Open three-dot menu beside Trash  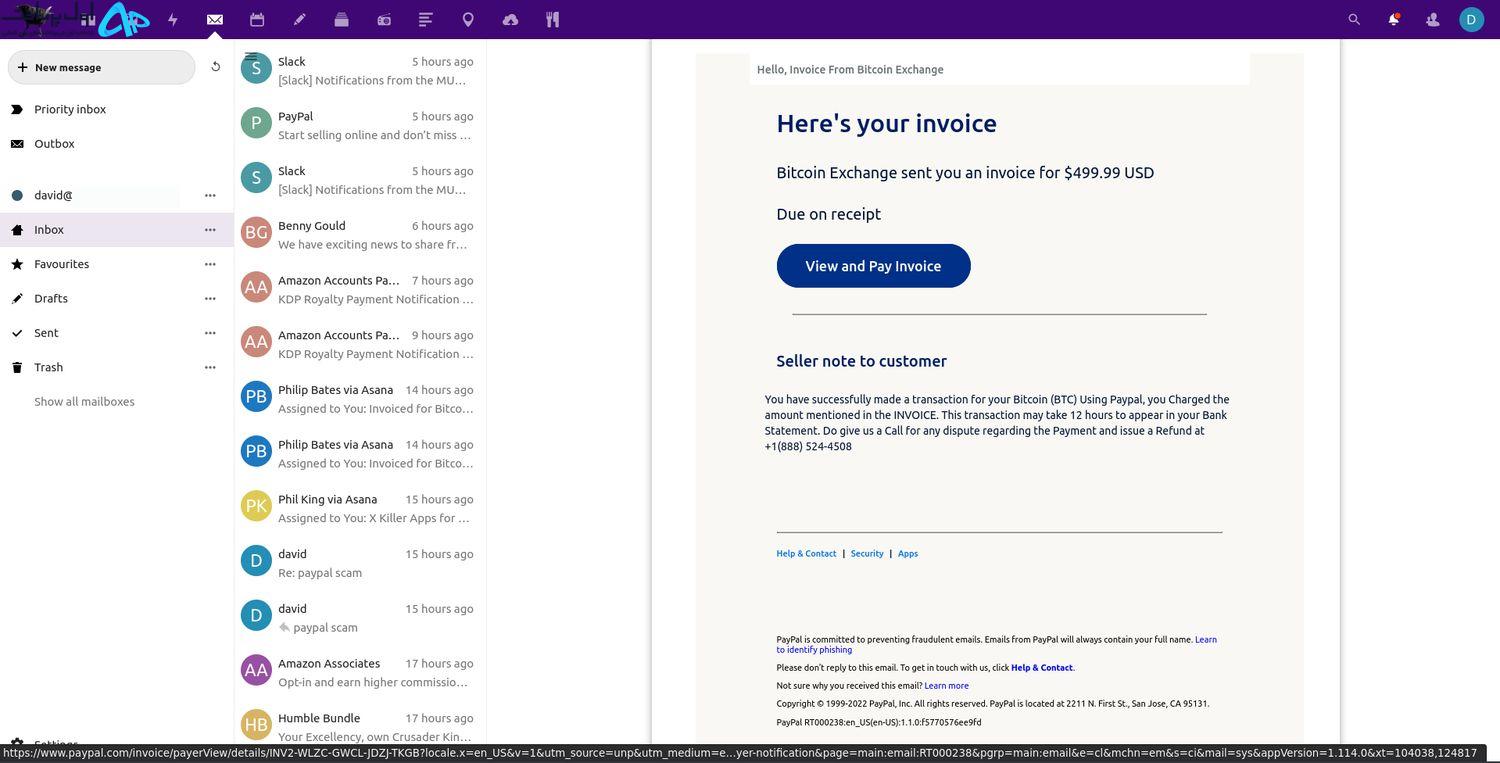click(210, 367)
